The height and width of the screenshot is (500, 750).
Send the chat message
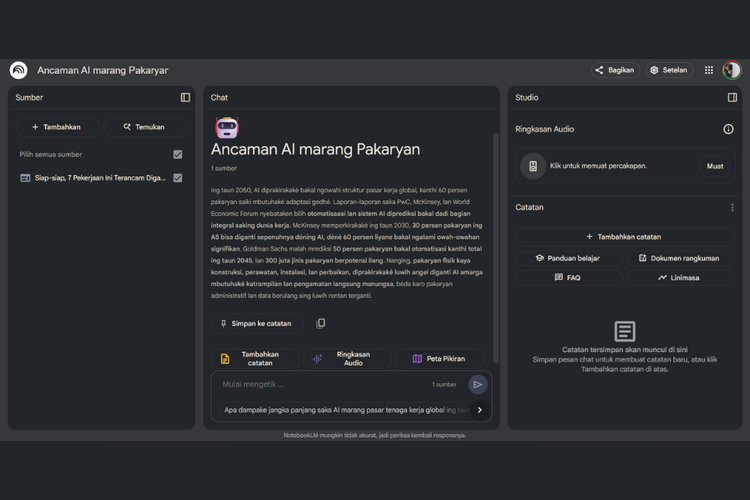click(478, 384)
